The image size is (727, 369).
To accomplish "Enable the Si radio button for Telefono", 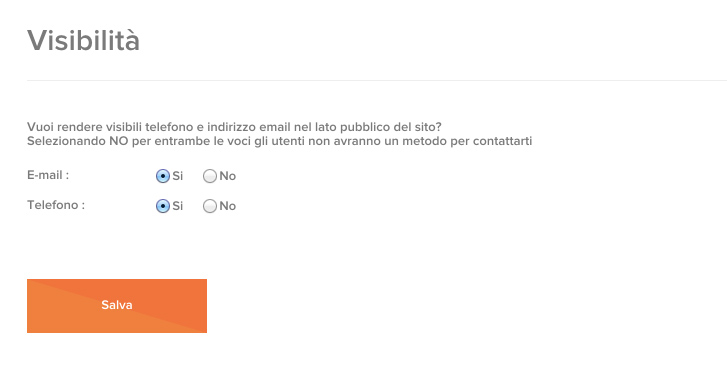I will pyautogui.click(x=163, y=206).
